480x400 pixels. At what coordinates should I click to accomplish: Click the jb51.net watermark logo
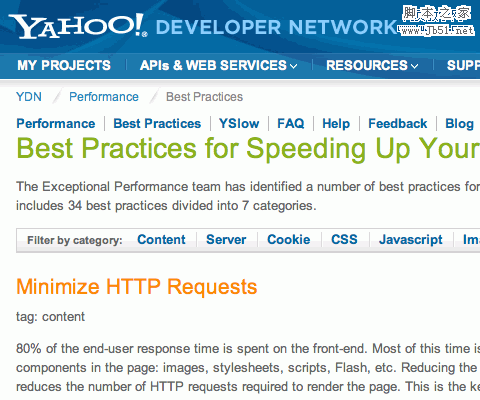pos(437,20)
